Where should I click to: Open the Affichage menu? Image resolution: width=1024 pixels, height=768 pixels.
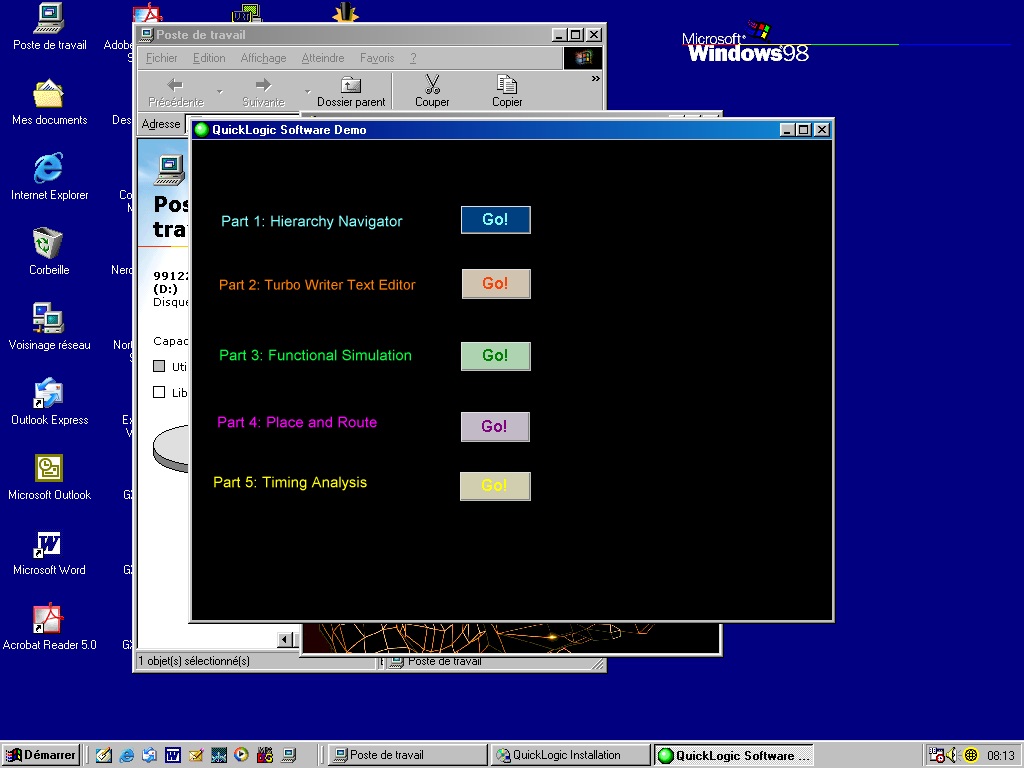pyautogui.click(x=263, y=58)
